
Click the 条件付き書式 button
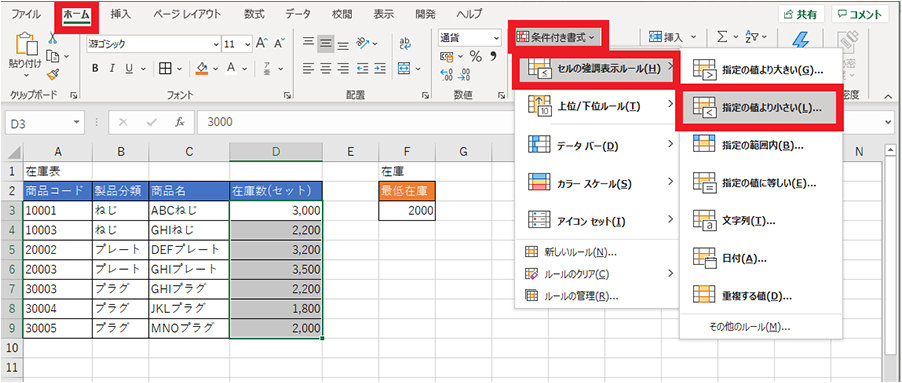tap(557, 38)
